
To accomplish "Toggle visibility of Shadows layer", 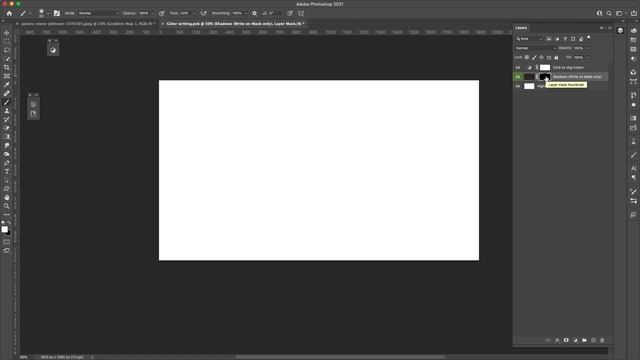I will [518, 77].
